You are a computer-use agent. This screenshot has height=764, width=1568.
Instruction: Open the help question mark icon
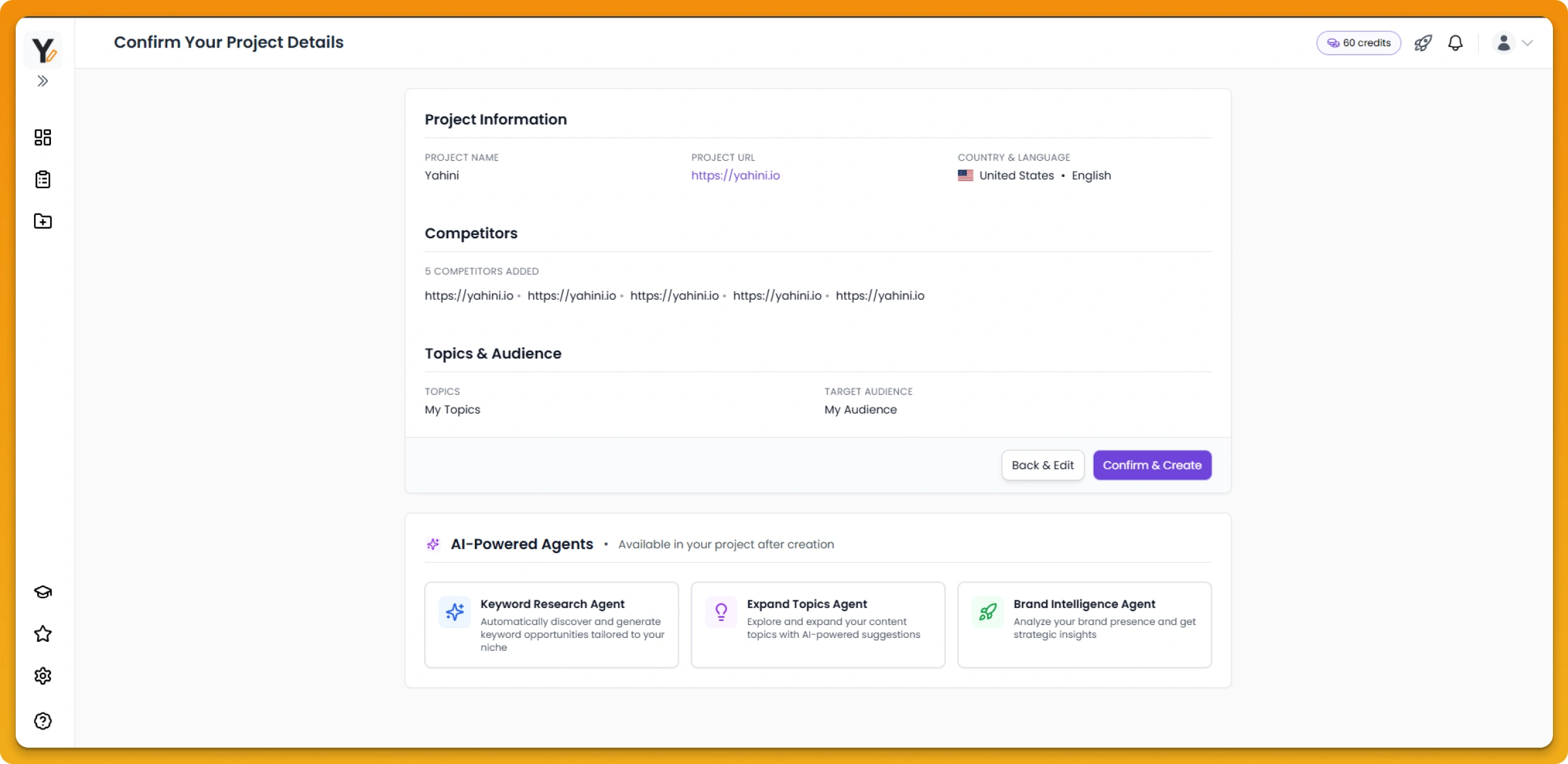[42, 721]
